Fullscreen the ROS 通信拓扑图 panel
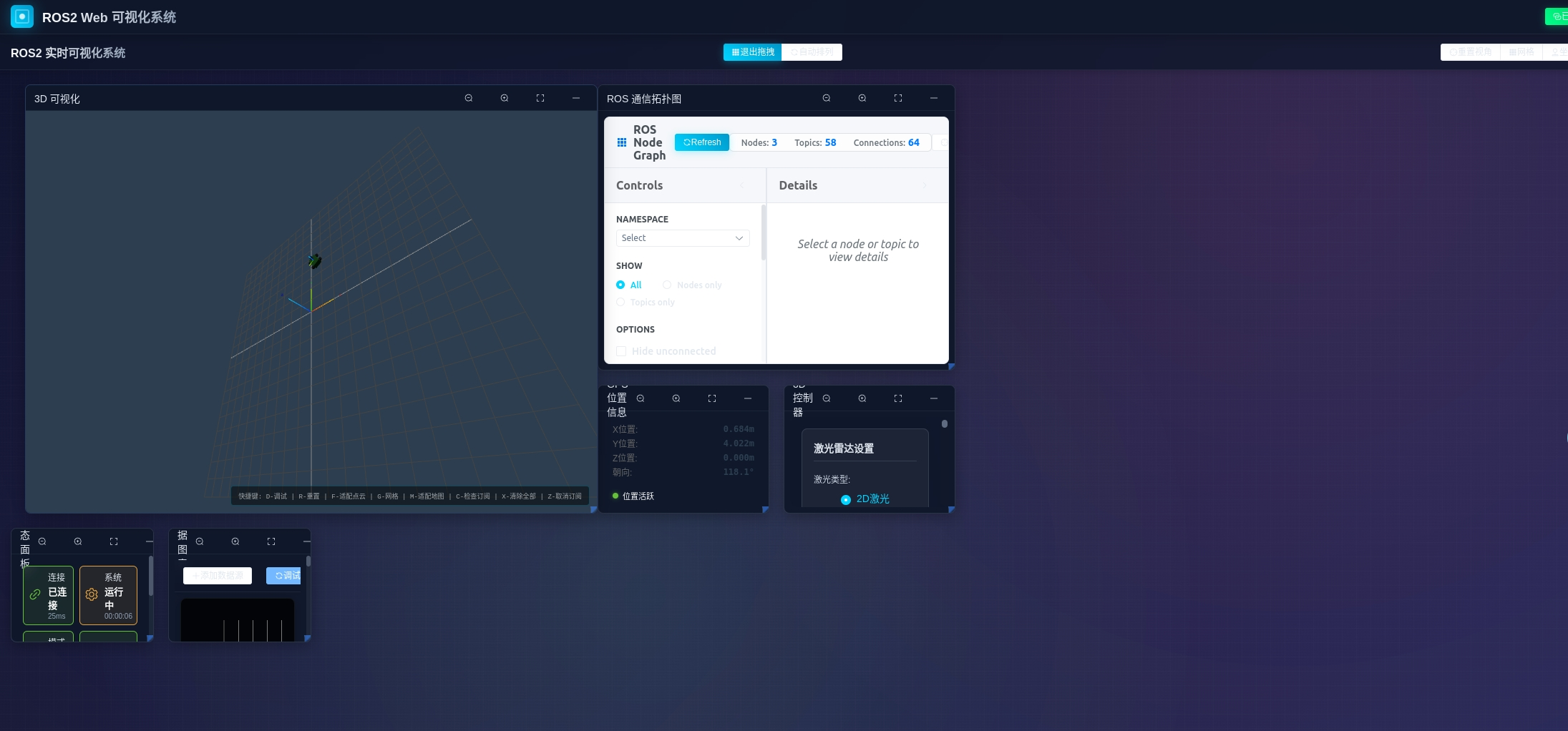The width and height of the screenshot is (1568, 731). (898, 98)
